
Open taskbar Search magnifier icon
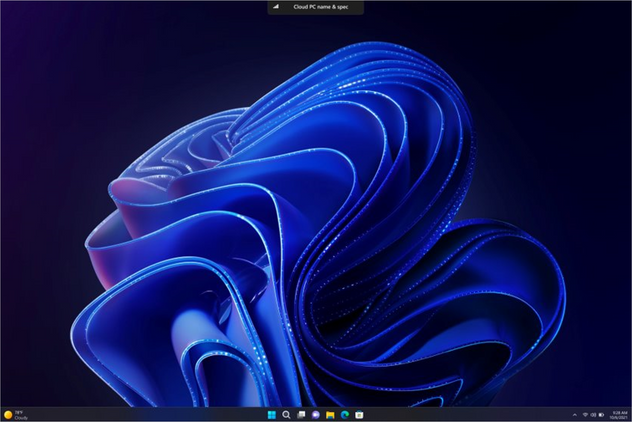click(x=286, y=414)
